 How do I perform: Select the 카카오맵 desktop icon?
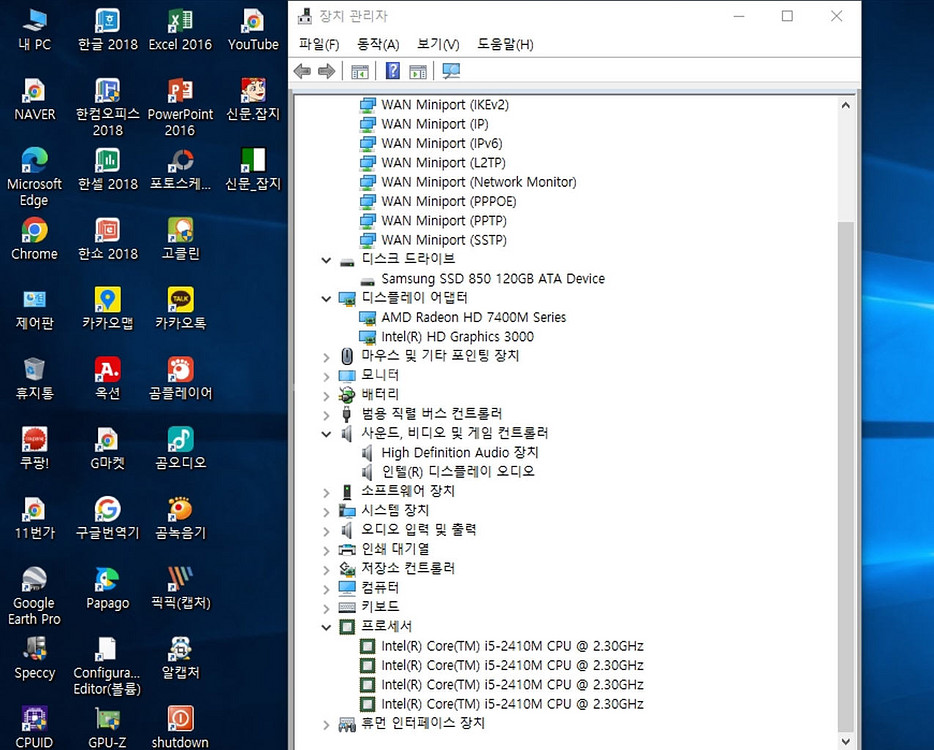point(108,309)
